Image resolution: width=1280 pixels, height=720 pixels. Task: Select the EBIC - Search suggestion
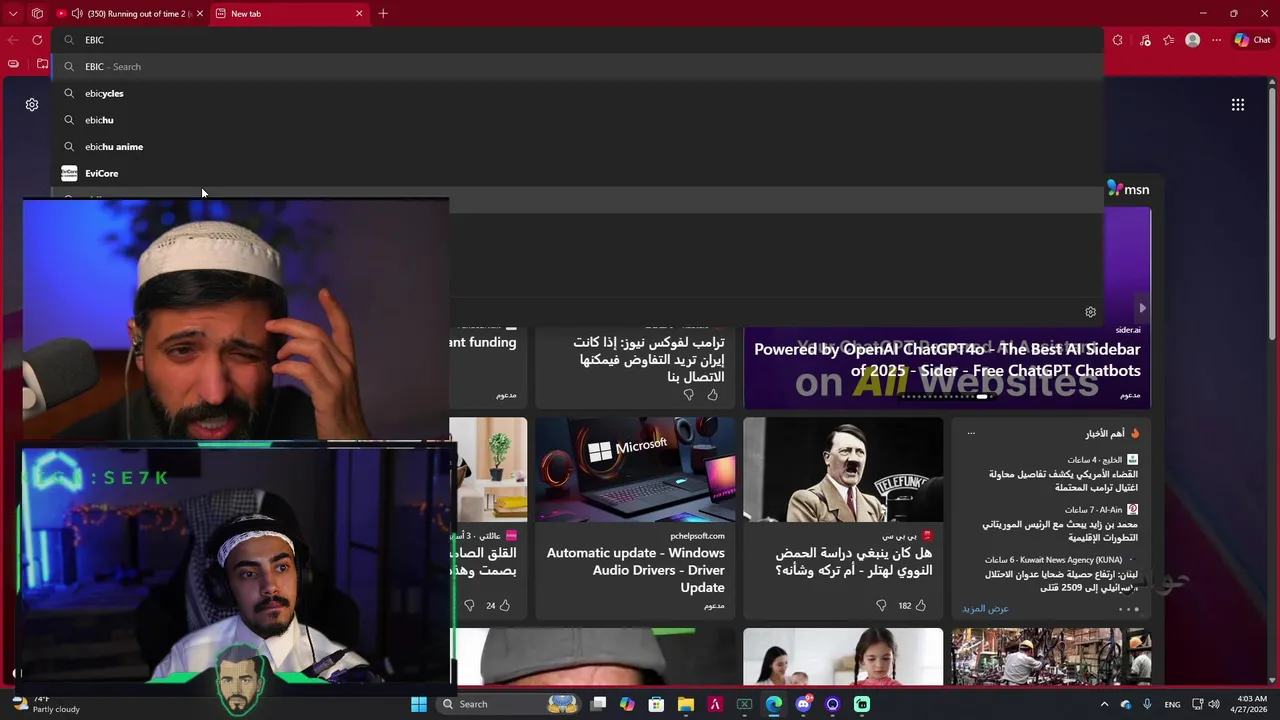(x=578, y=67)
